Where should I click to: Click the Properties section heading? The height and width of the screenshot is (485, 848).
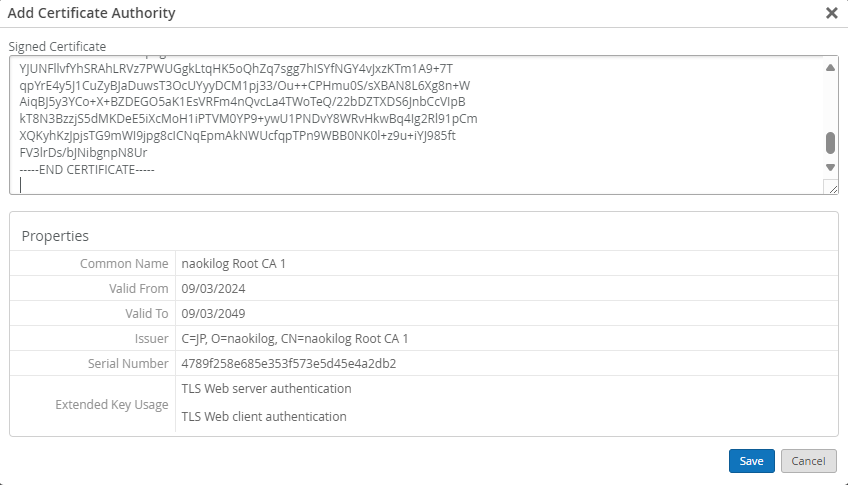[x=55, y=236]
